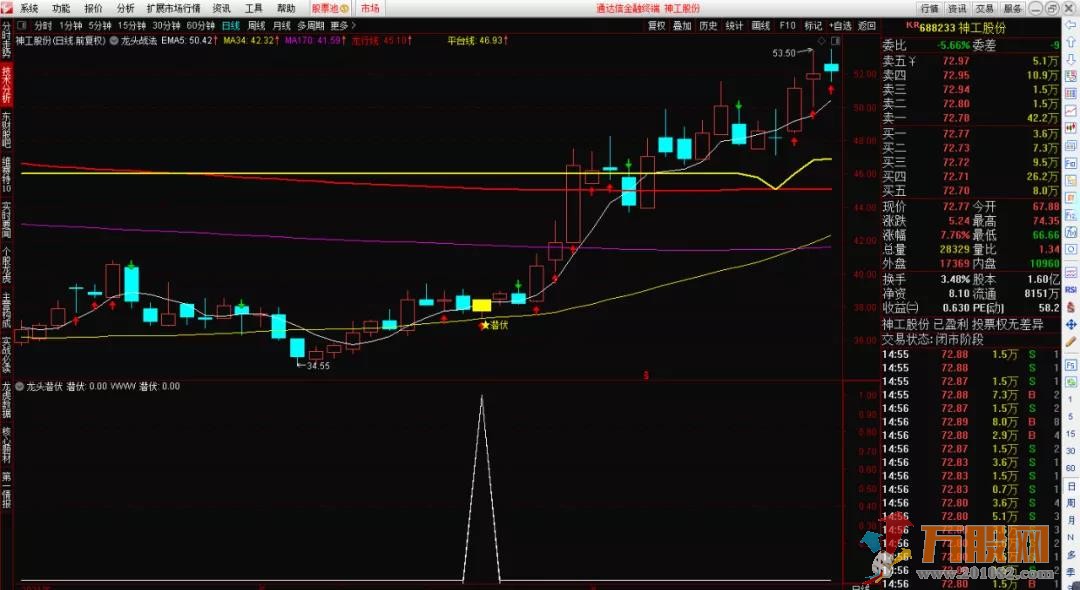This screenshot has height=590, width=1080.
Task: Click the 688233 神工股份 stock title
Action: click(964, 28)
